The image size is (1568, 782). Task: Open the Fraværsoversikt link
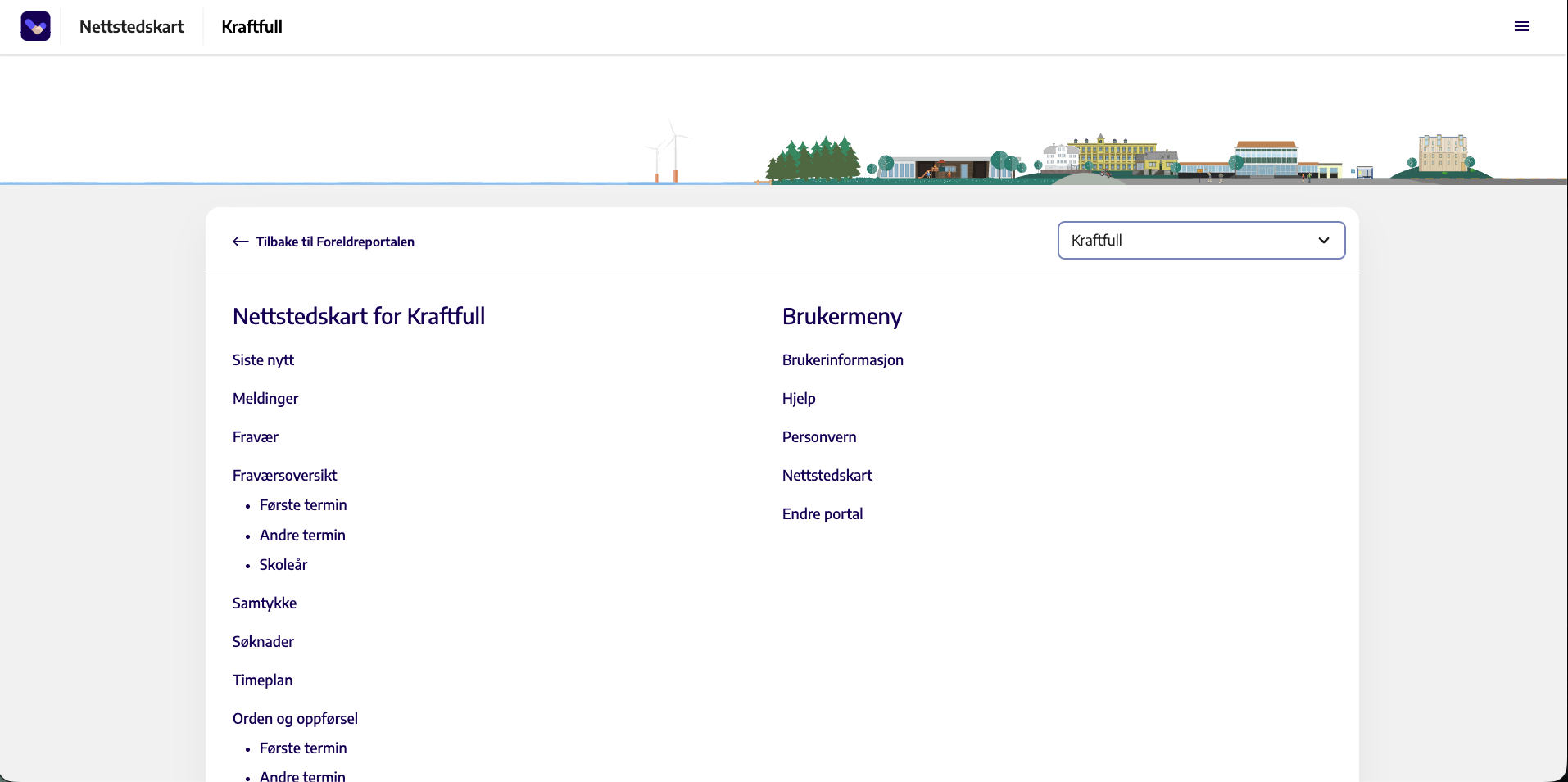(285, 476)
